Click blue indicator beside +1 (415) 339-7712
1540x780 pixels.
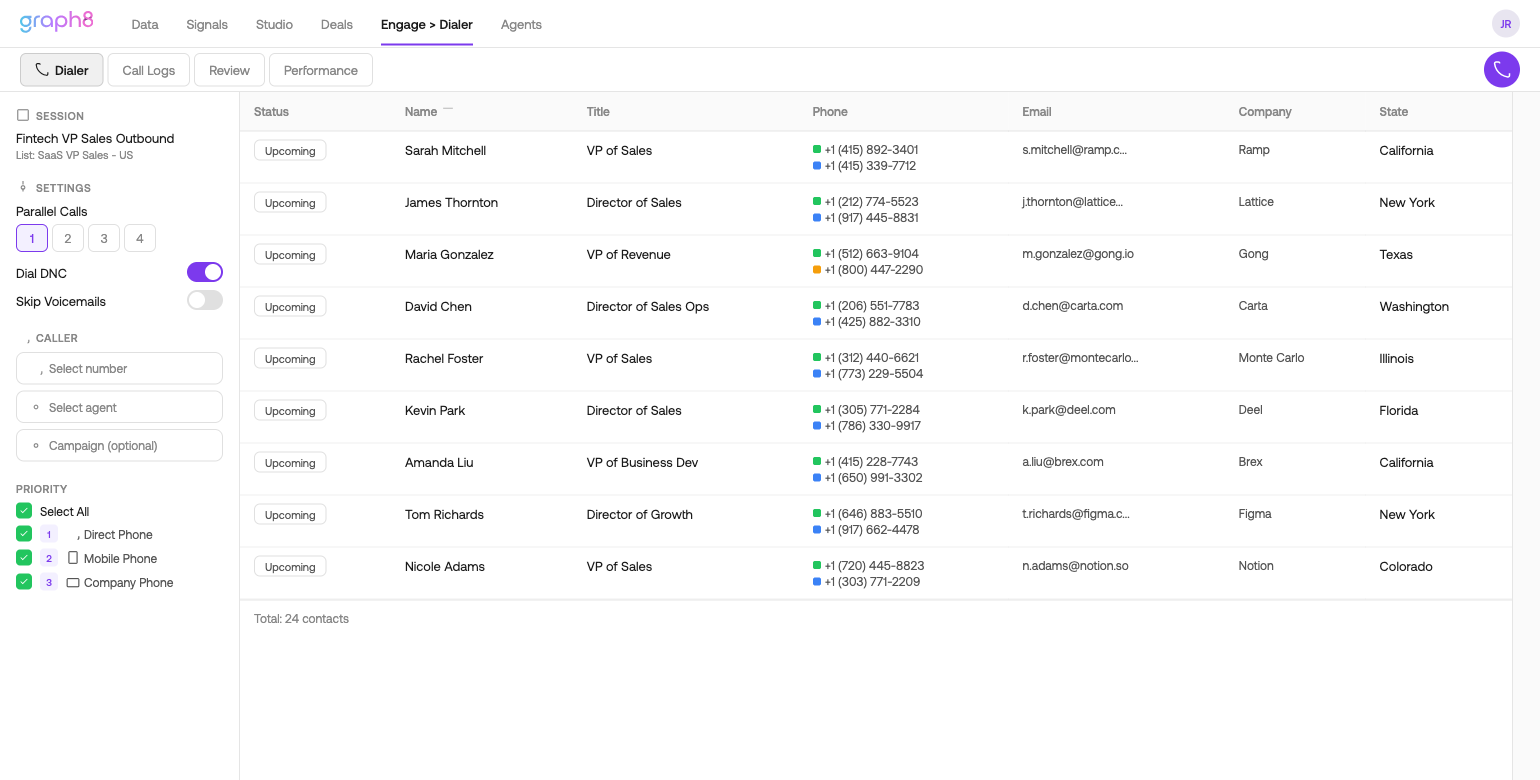pos(817,166)
